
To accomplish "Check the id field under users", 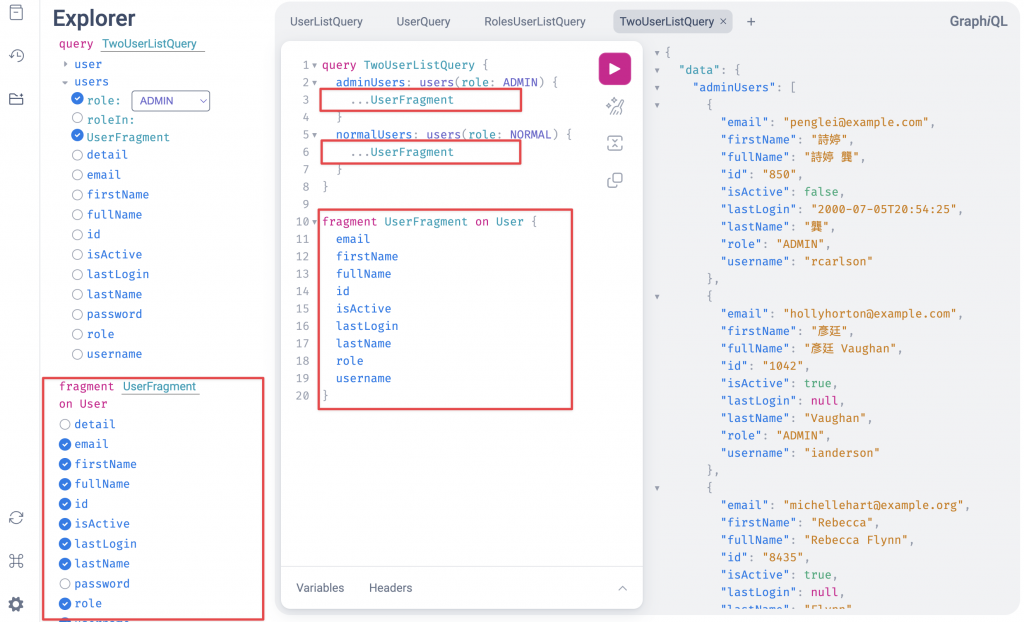I will click(x=77, y=235).
